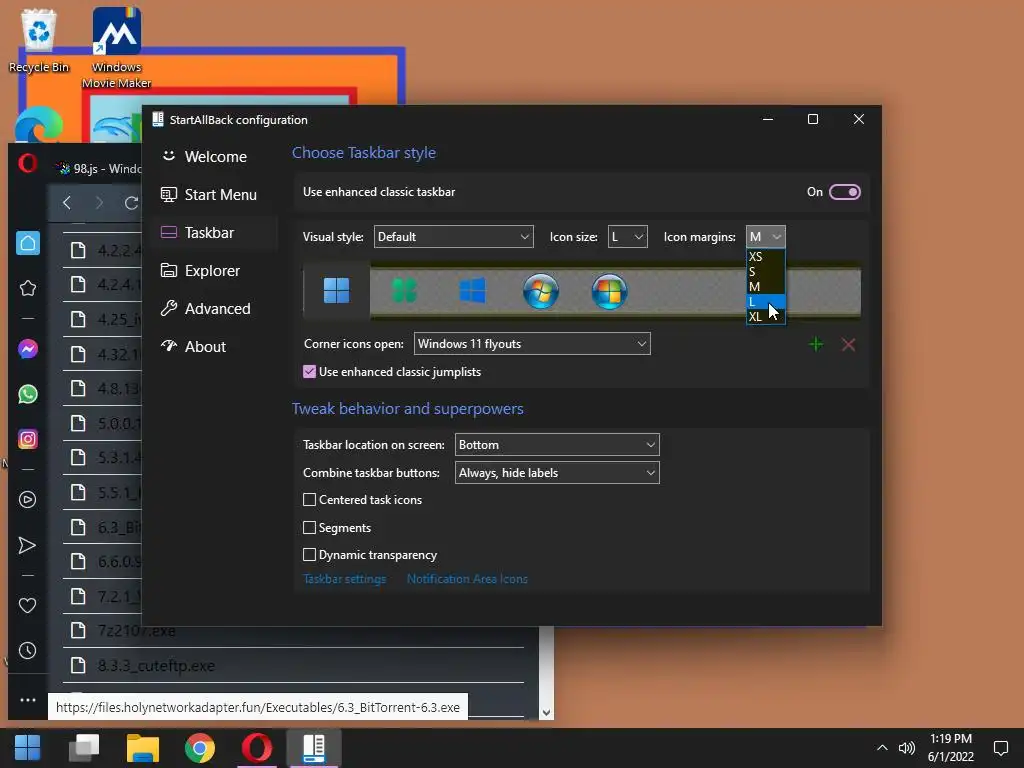The width and height of the screenshot is (1024, 768).
Task: Reload the Opera page
Action: pyautogui.click(x=132, y=203)
